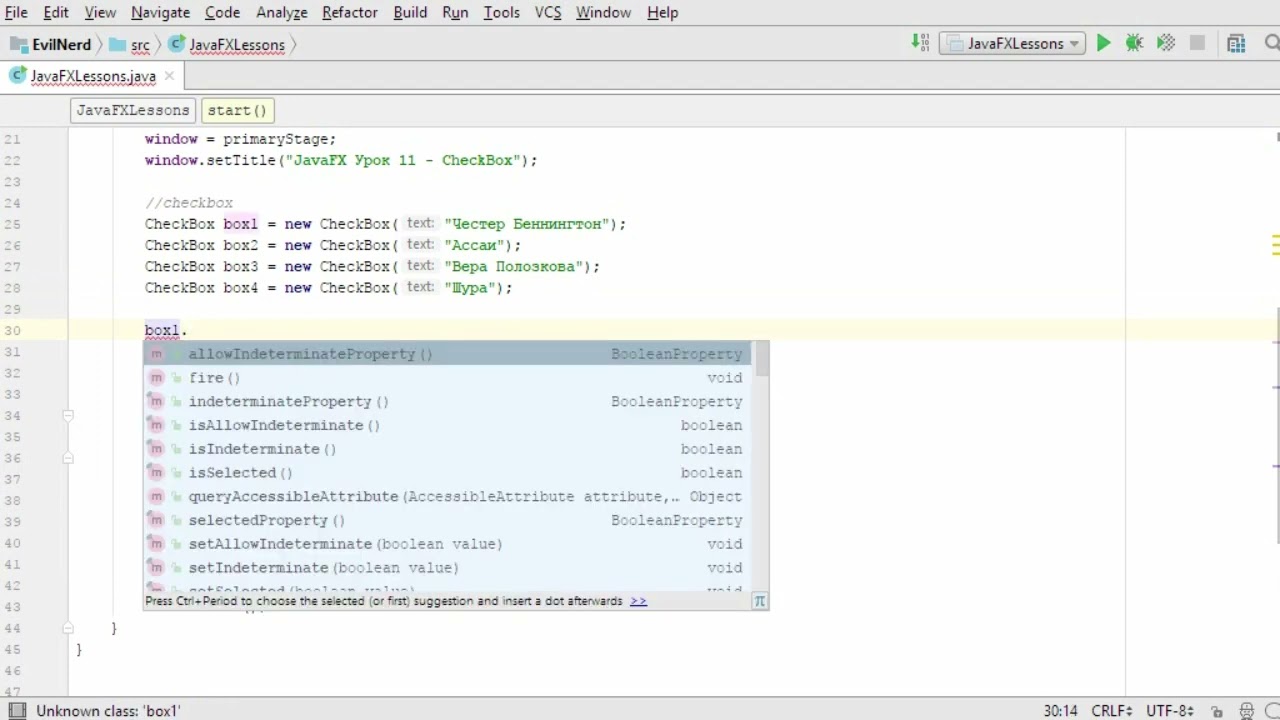1280x720 pixels.
Task: Select isIndeterminate() suggestion
Action: coord(449,449)
